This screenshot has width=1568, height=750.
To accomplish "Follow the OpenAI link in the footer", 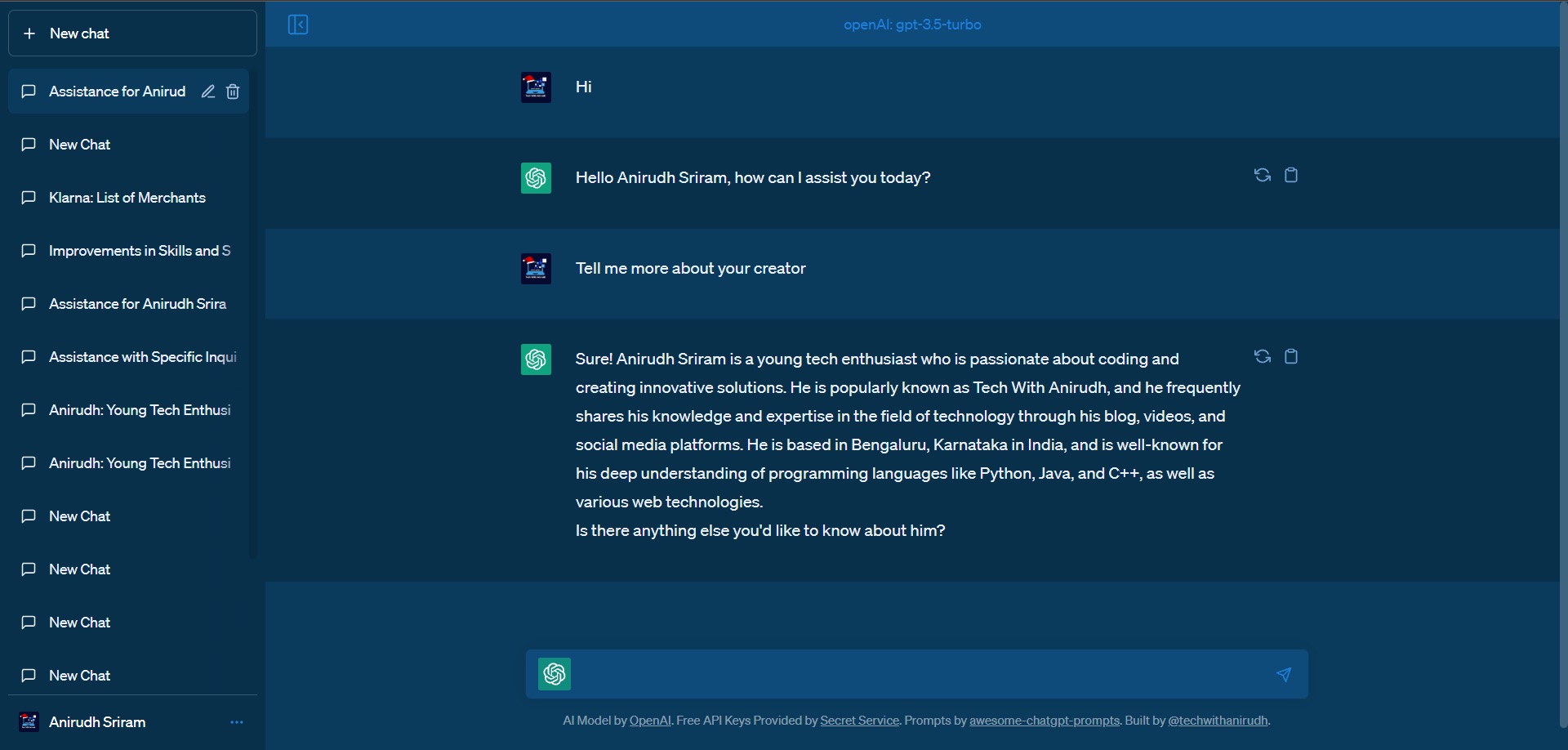I will 650,721.
